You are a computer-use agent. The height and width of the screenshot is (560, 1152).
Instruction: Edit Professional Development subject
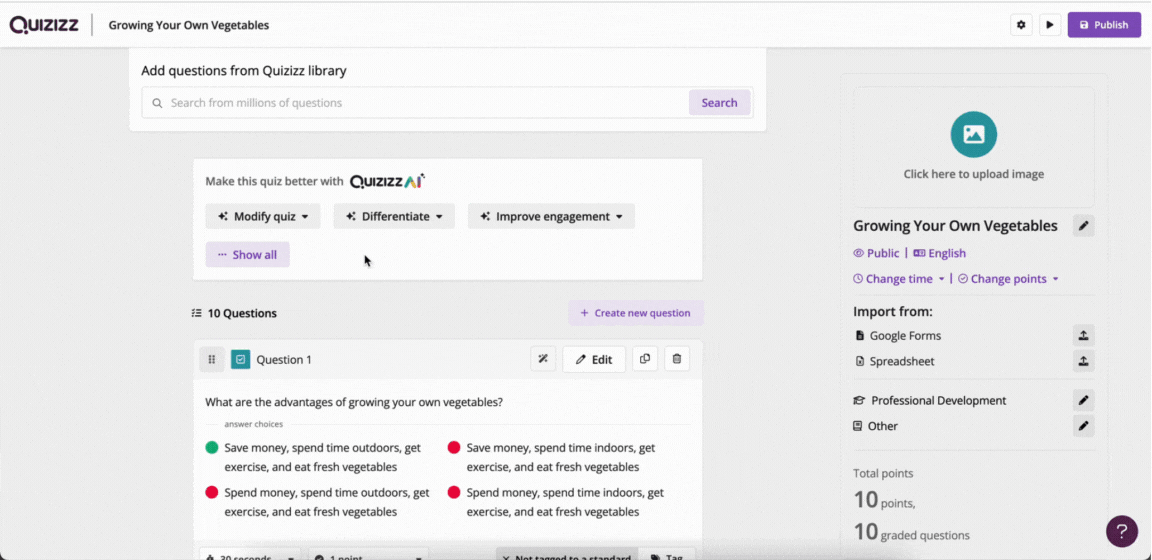[x=1083, y=401]
